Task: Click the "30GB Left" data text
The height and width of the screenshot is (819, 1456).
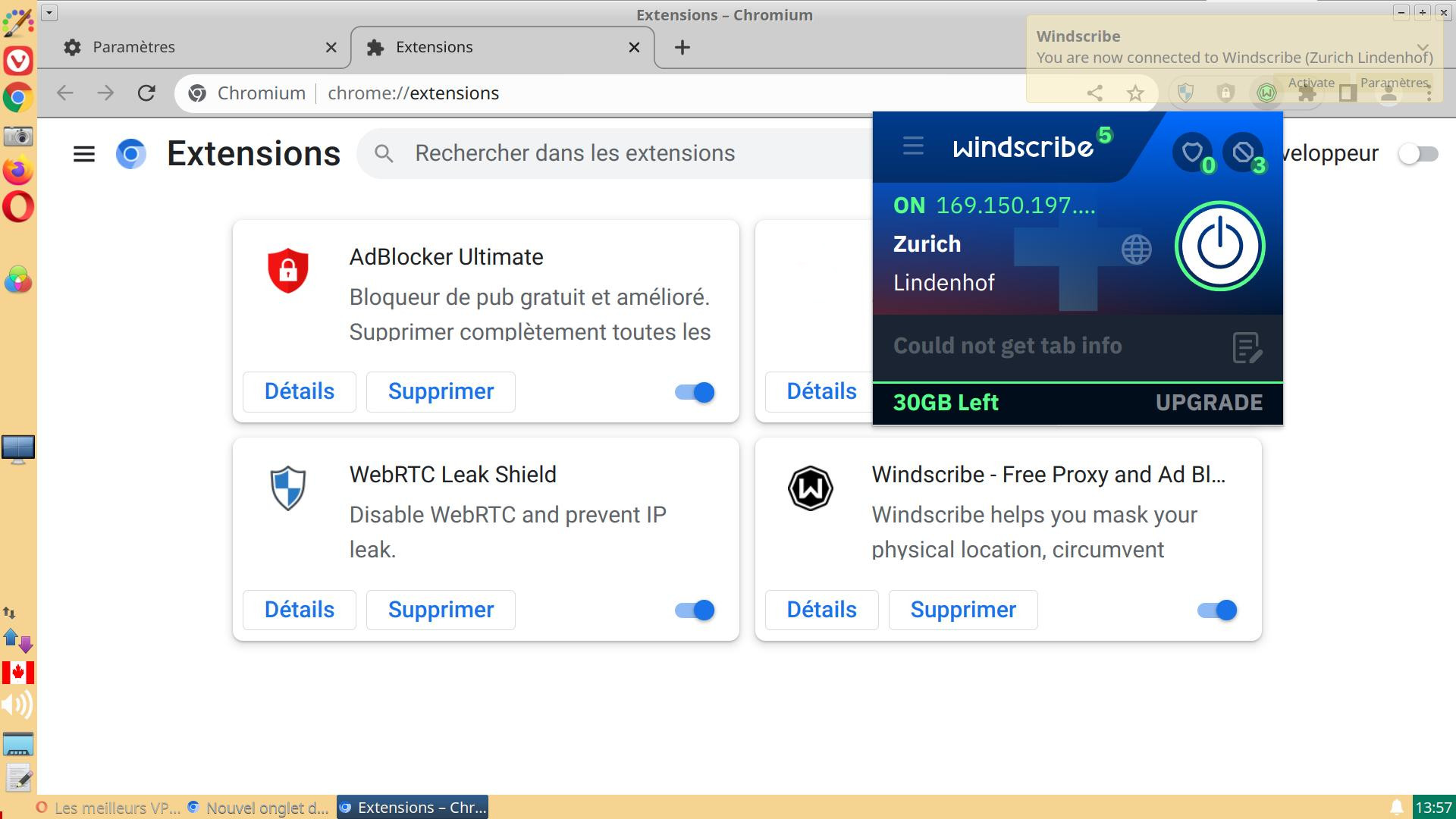Action: pos(946,403)
